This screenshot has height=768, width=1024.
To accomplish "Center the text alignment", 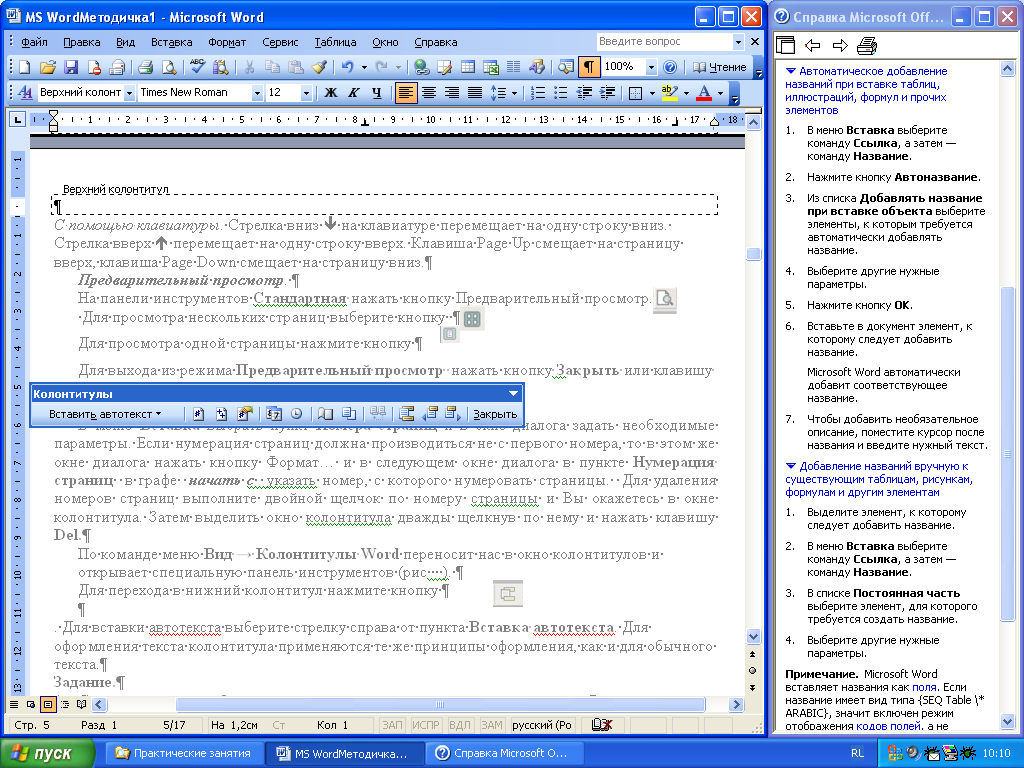I will [x=429, y=93].
